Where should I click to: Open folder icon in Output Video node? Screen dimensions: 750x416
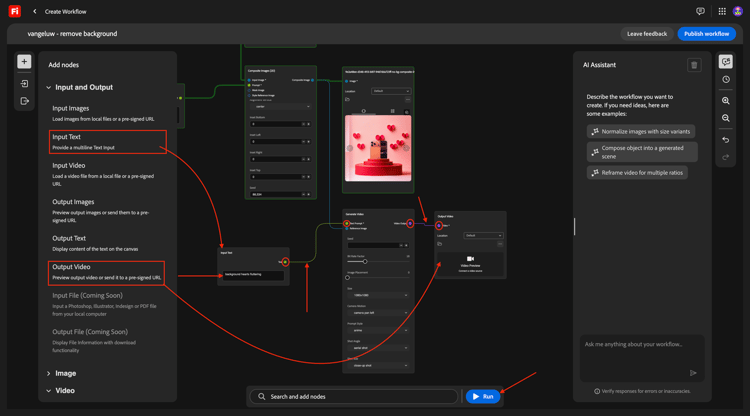pyautogui.click(x=439, y=244)
